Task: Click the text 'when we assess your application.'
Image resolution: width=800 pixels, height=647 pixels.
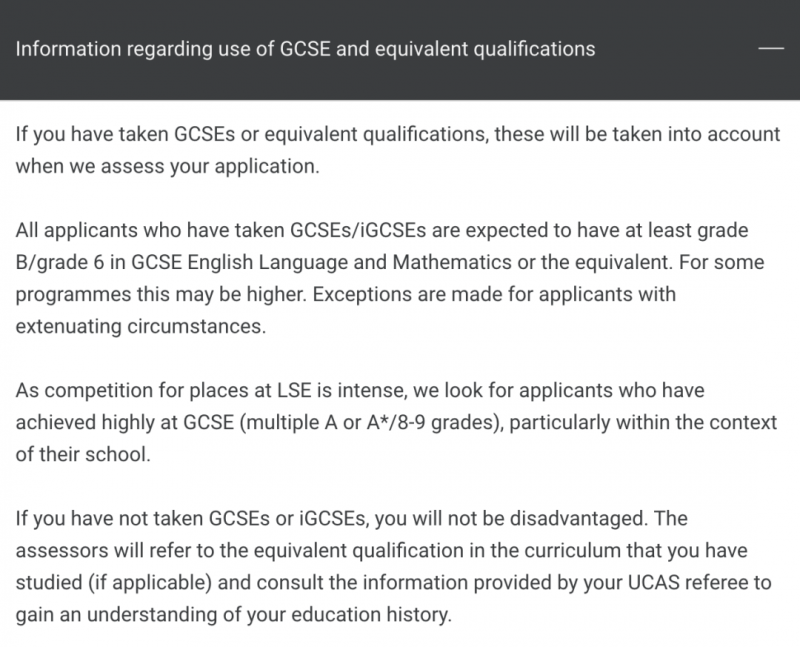Action: point(167,166)
